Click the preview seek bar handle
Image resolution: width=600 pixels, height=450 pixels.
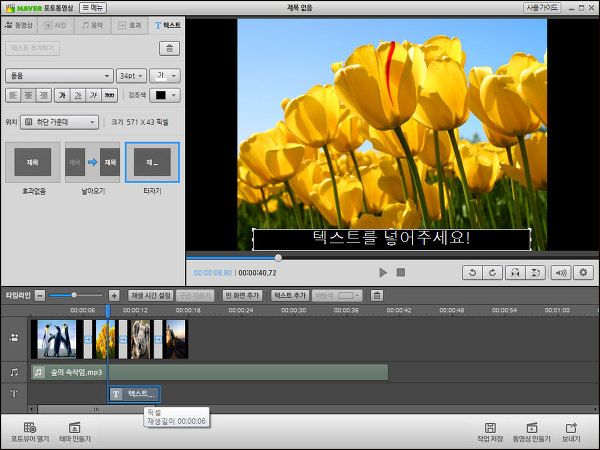pos(279,258)
